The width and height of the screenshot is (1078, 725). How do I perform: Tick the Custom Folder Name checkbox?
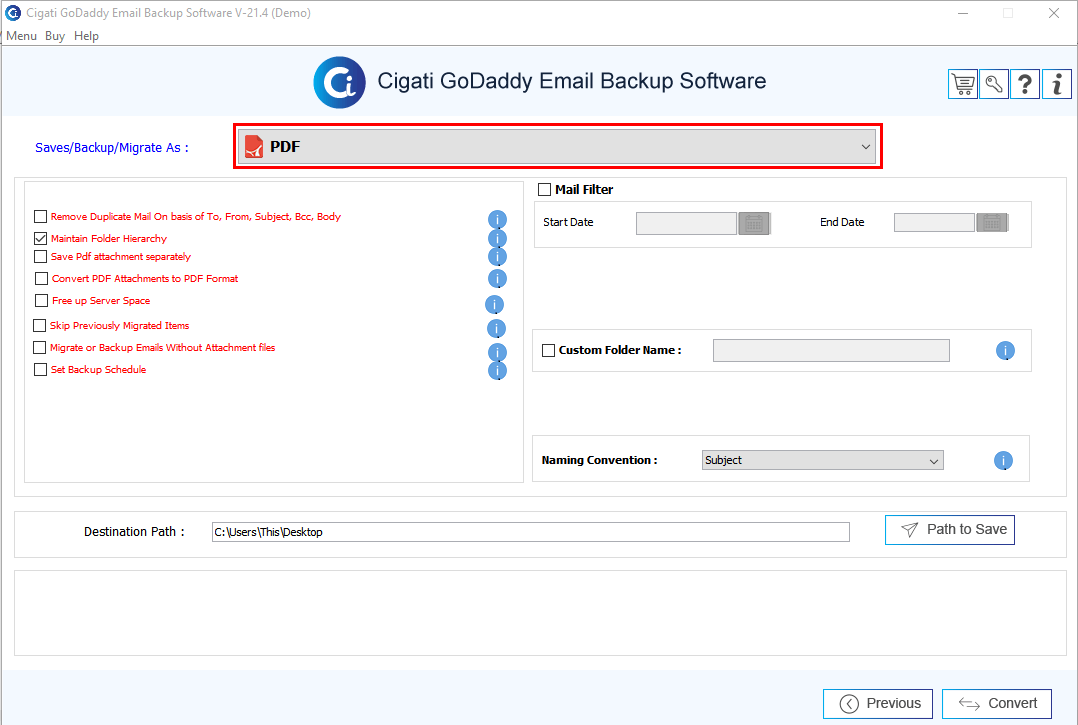tap(549, 350)
